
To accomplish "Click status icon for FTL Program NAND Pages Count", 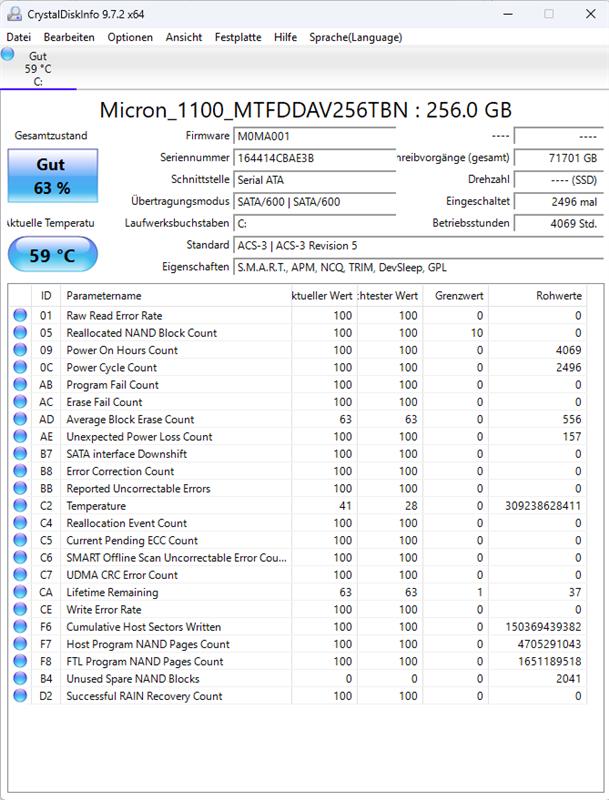I will pyautogui.click(x=20, y=661).
